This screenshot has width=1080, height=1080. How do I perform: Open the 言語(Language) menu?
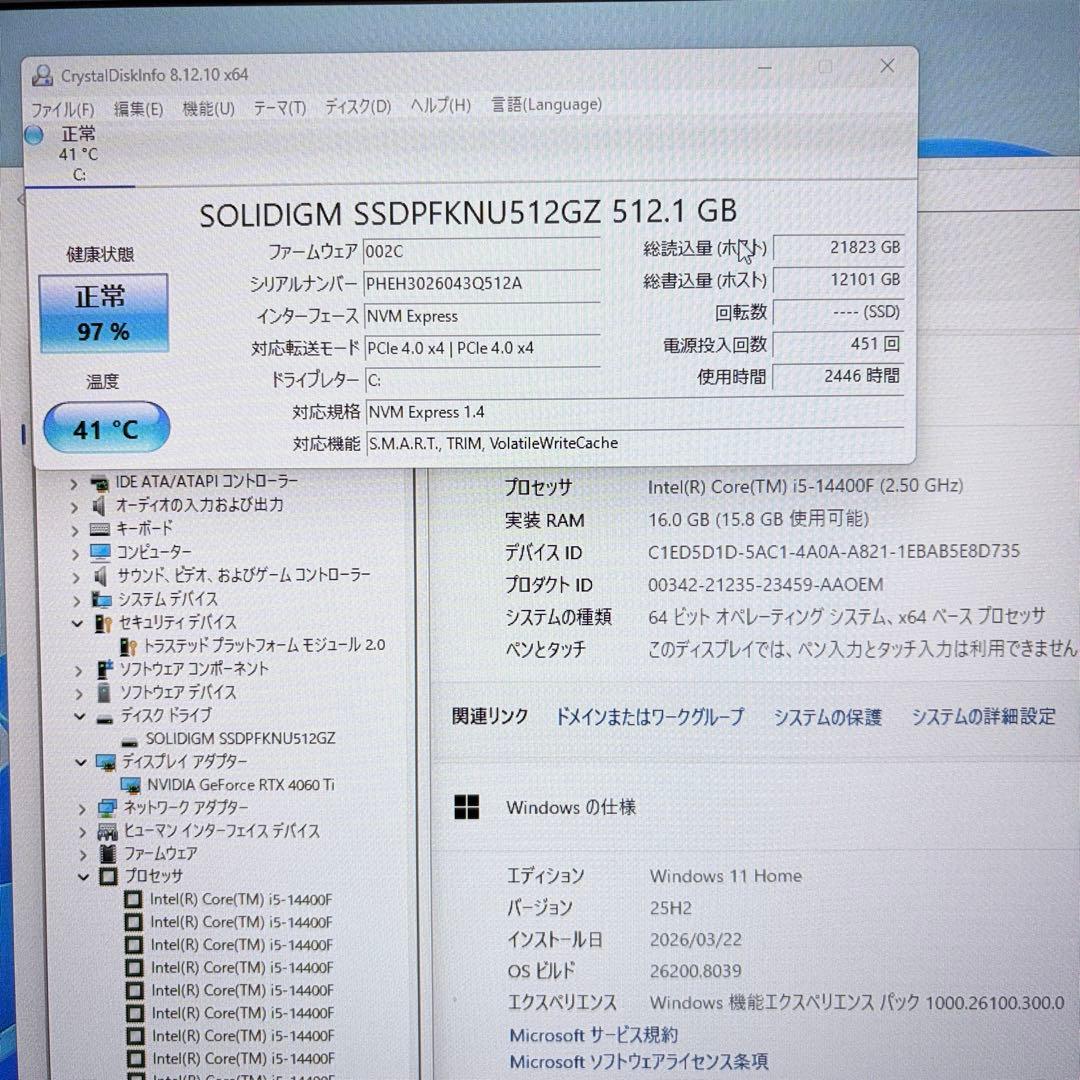545,105
